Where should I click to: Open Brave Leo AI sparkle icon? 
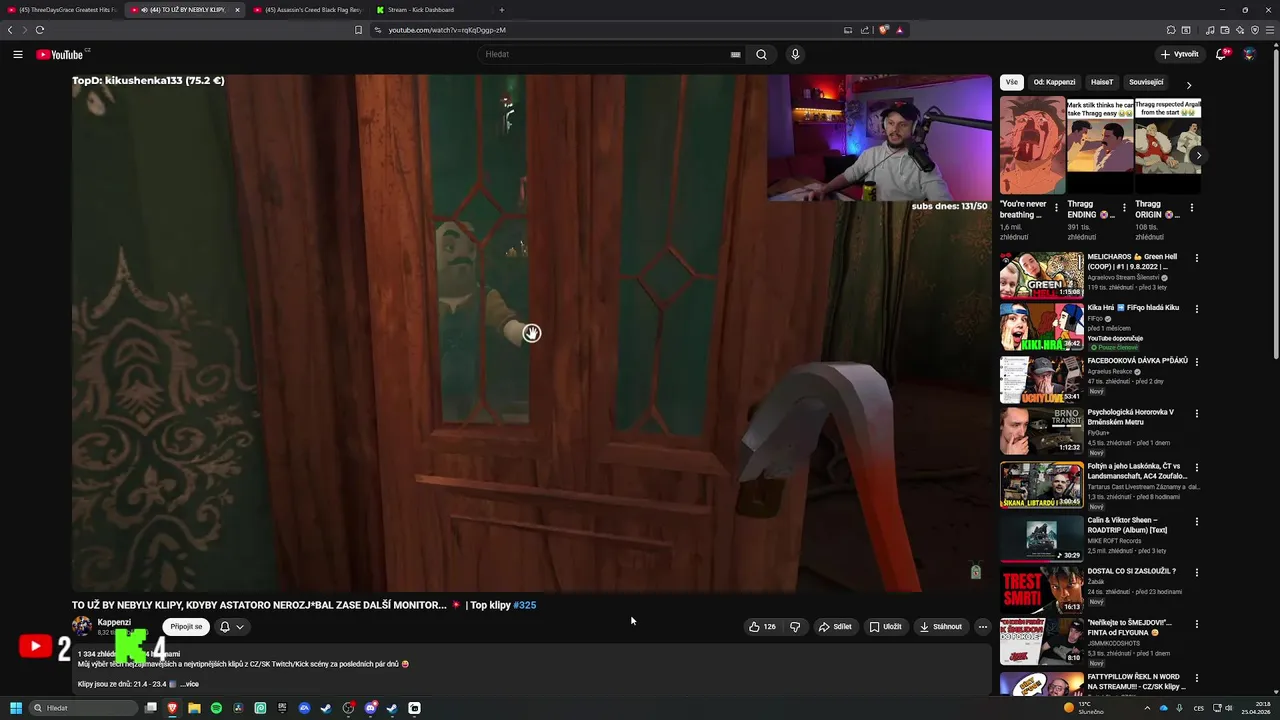tap(1238, 30)
